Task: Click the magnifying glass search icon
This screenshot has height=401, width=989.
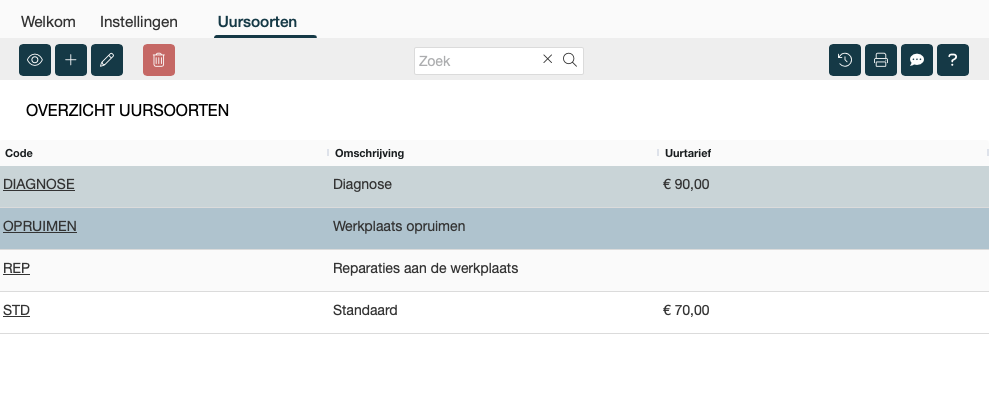Action: pos(570,59)
